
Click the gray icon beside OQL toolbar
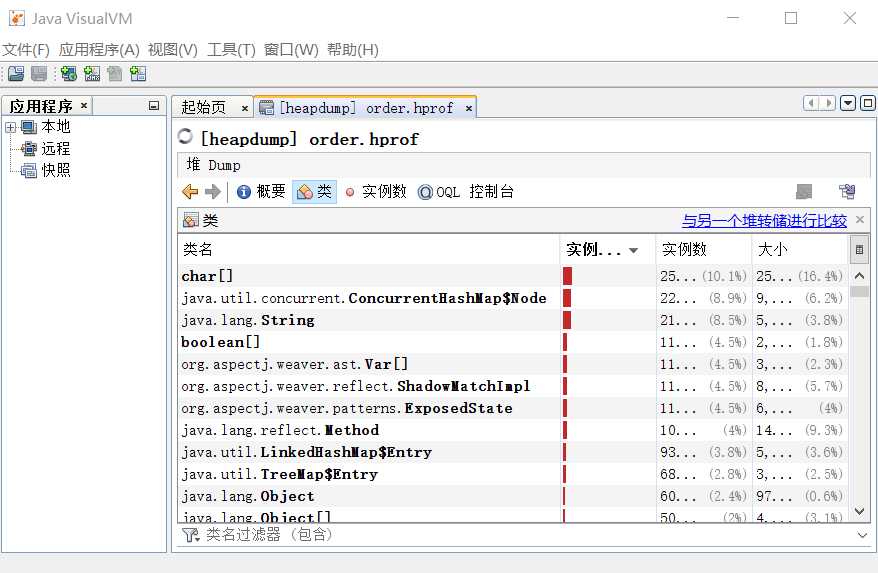coord(804,192)
